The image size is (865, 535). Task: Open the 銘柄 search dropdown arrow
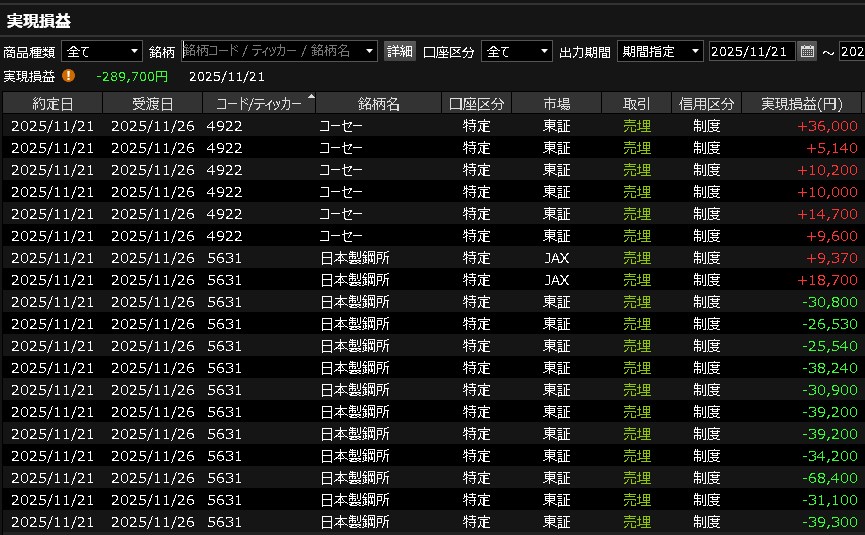tap(370, 51)
